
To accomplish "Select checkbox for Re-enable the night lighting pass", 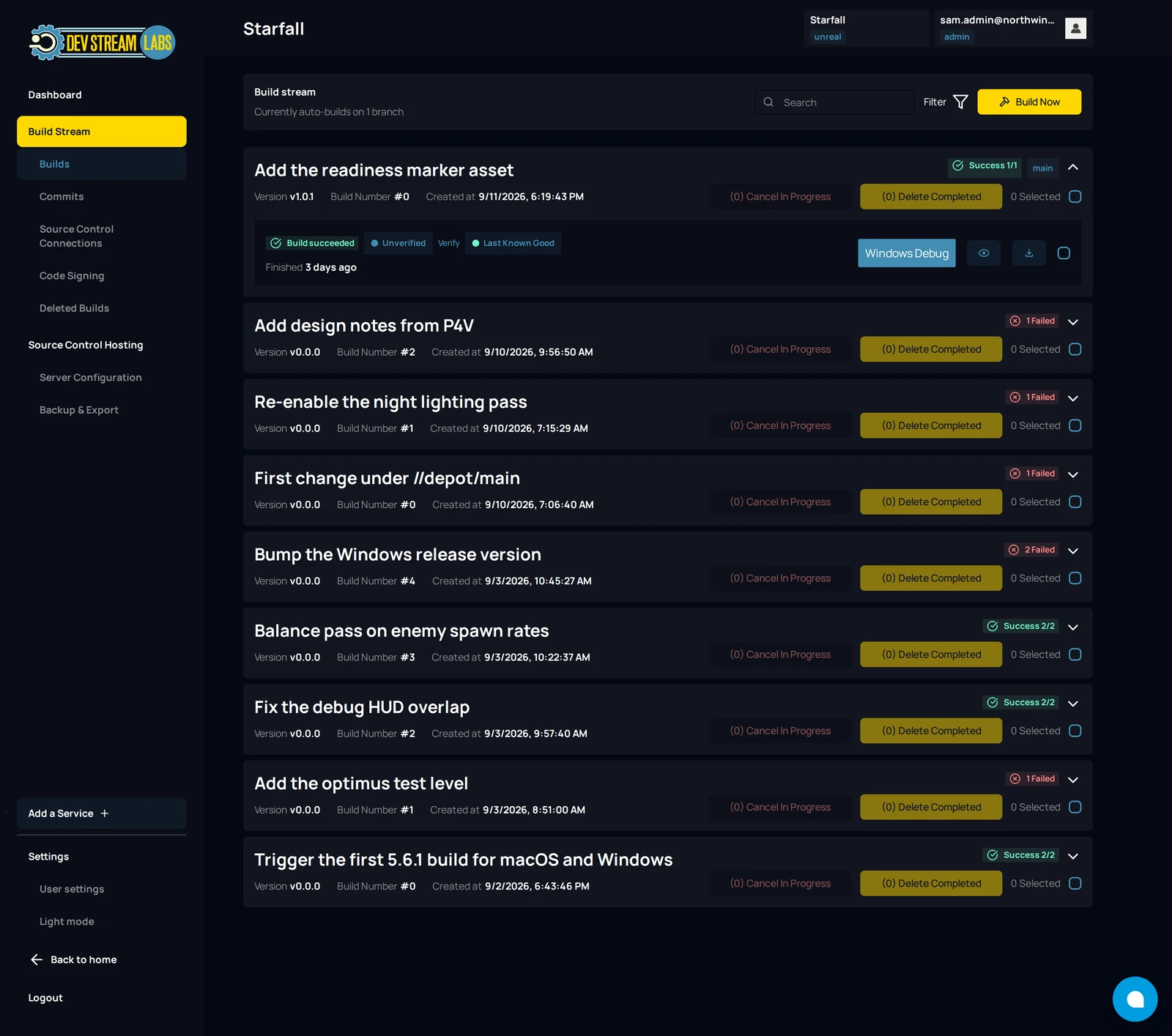I will (x=1075, y=425).
